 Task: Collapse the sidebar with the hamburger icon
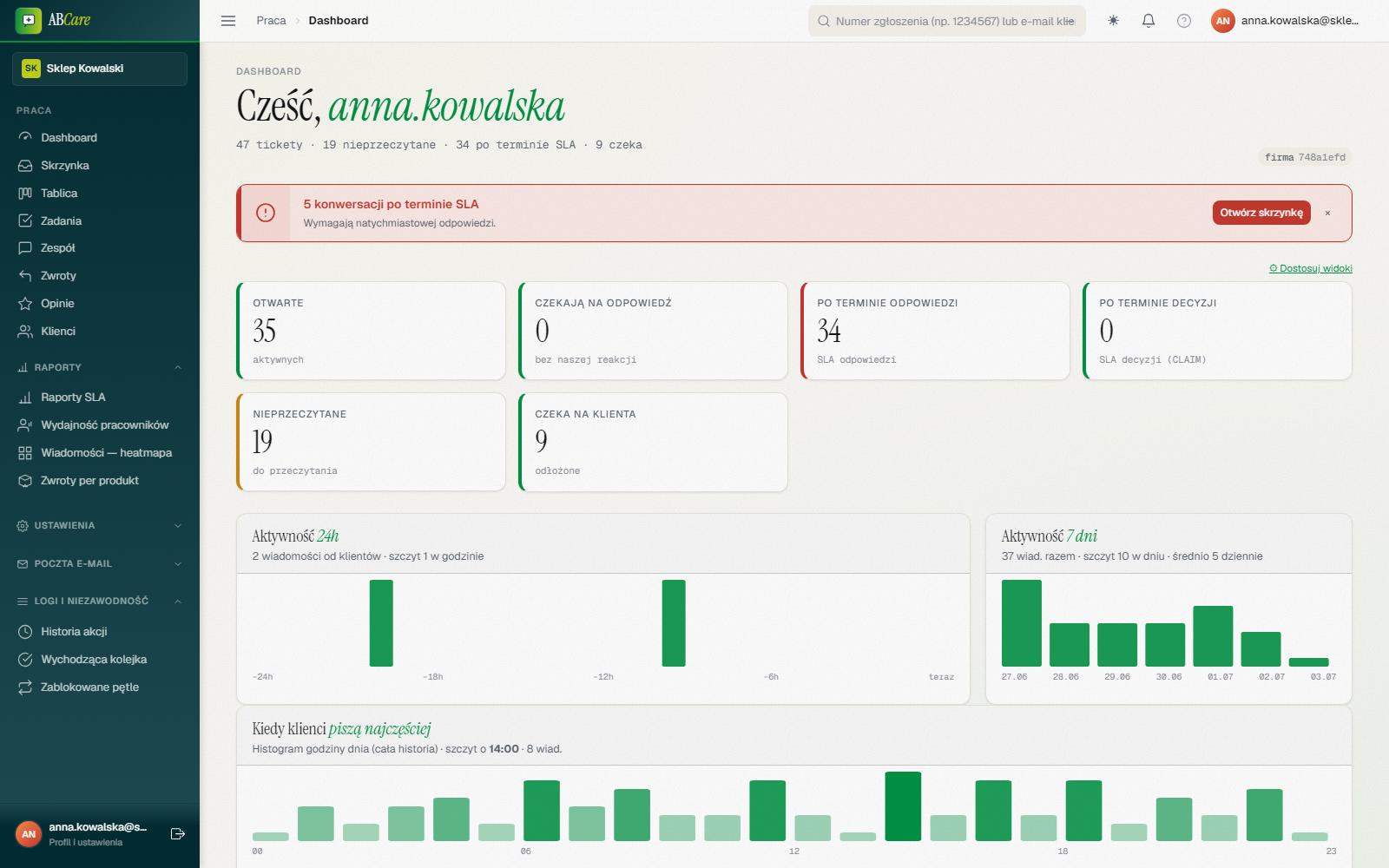(228, 21)
